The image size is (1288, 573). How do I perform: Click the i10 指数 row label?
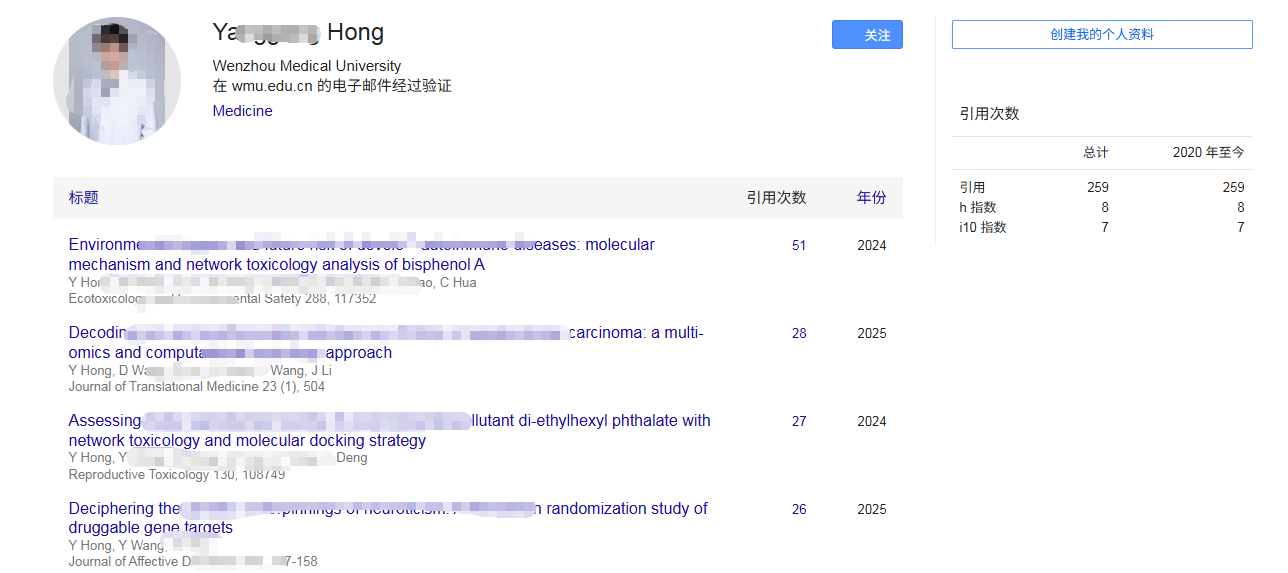click(x=982, y=228)
